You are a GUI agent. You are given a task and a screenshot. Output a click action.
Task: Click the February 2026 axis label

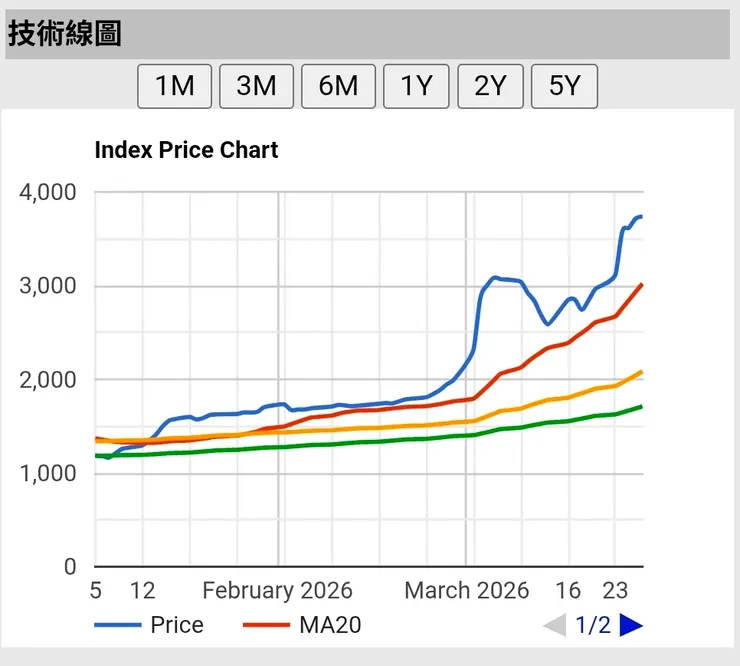275,590
